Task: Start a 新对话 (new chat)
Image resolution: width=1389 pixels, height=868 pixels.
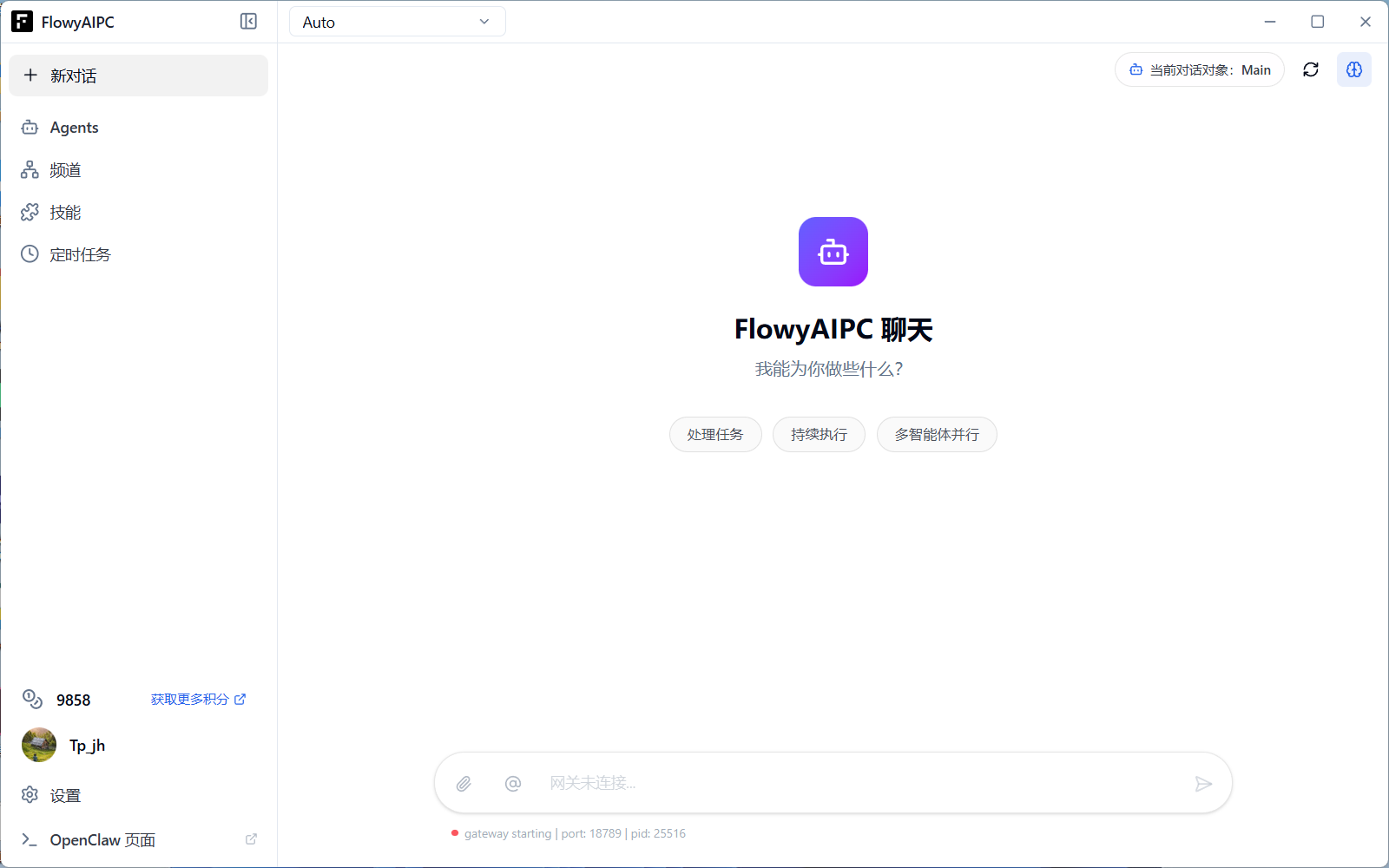Action: click(x=138, y=76)
